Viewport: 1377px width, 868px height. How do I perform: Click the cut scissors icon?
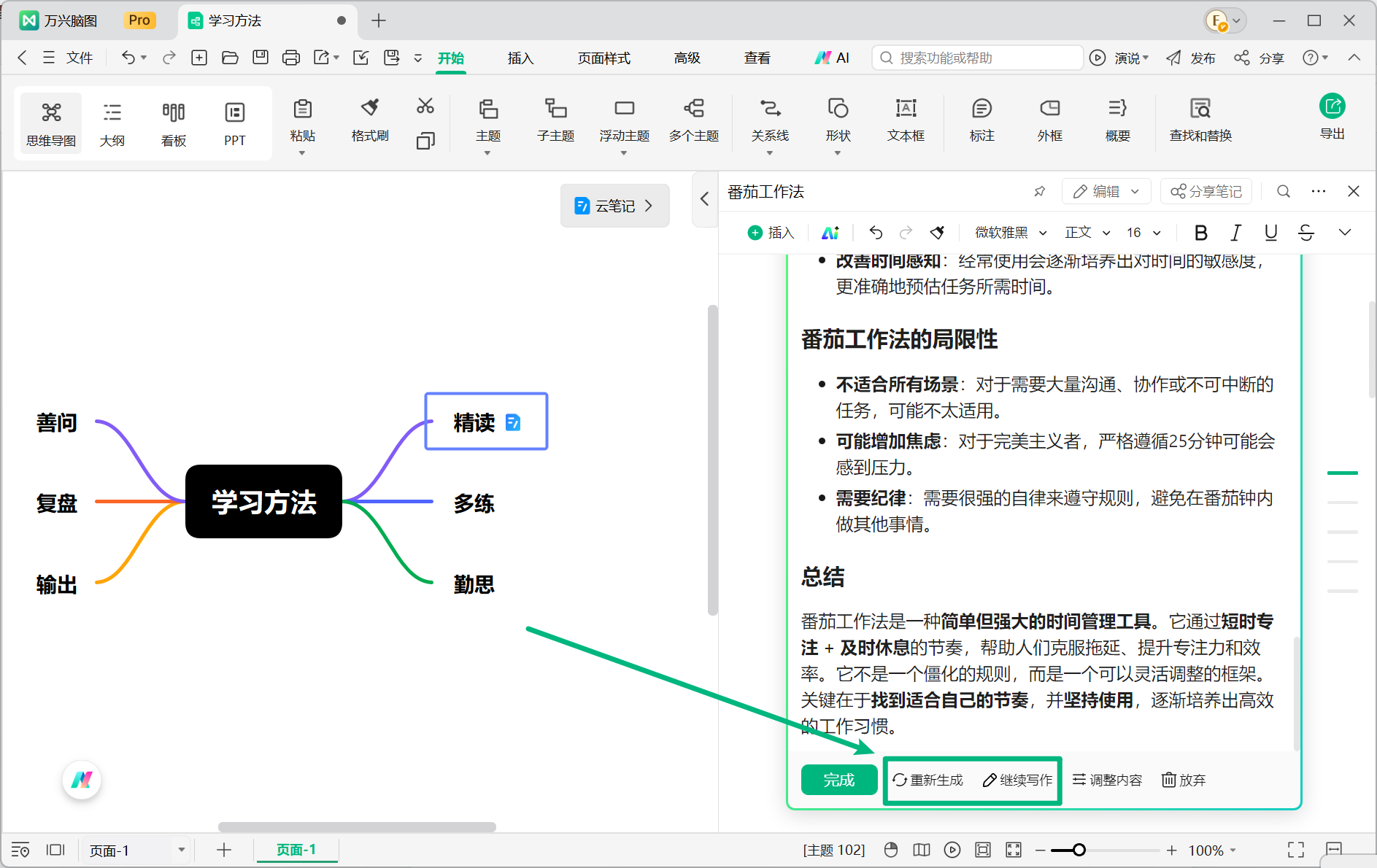[x=425, y=106]
